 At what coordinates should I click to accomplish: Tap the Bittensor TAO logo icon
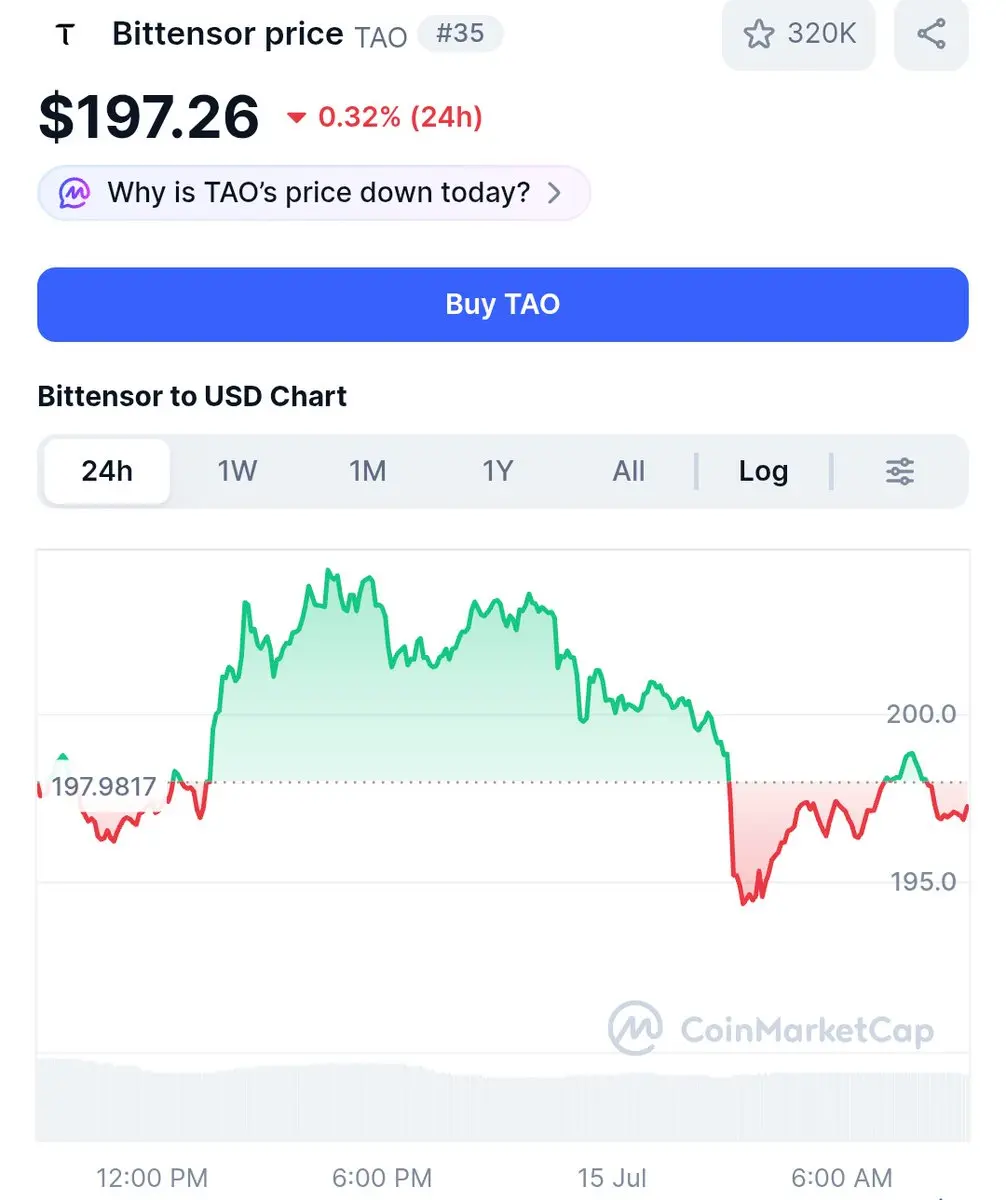[66, 35]
